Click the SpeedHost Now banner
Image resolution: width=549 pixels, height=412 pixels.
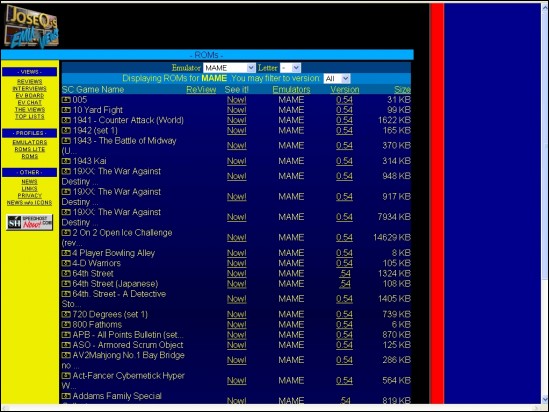[x=30, y=222]
